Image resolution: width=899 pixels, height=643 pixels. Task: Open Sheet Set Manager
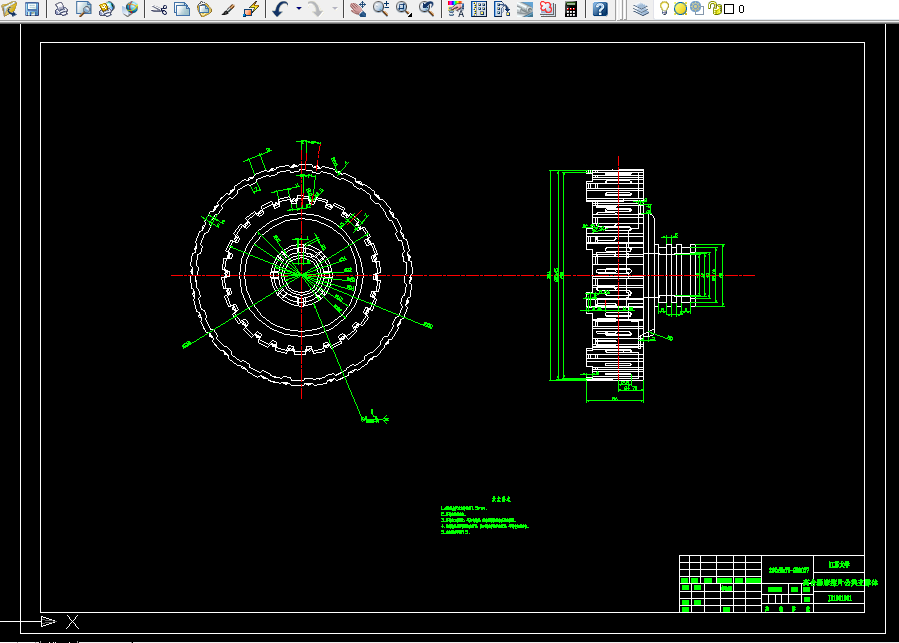525,9
